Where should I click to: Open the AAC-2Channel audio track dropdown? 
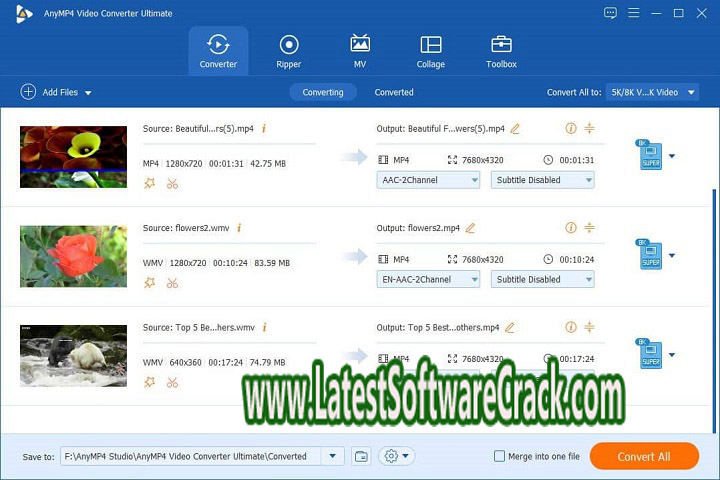tap(428, 180)
